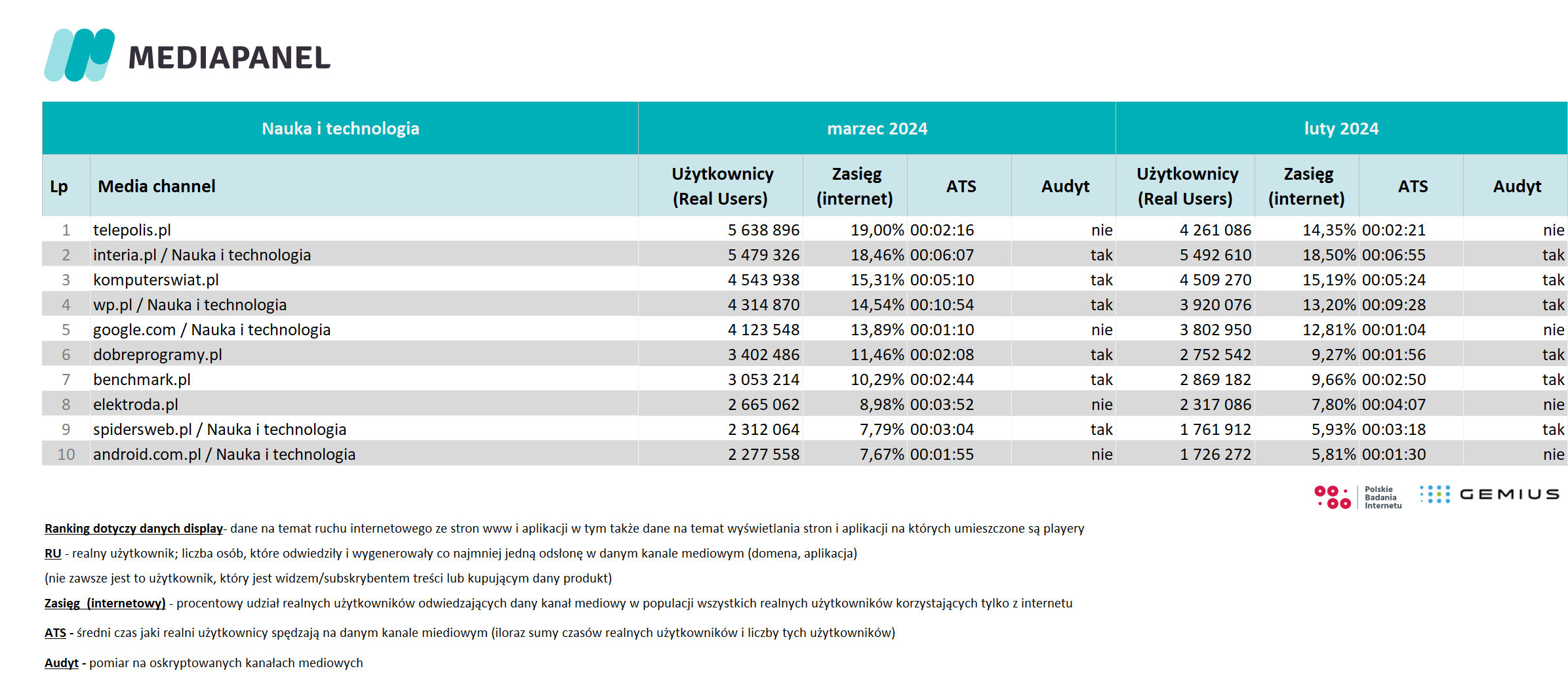The width and height of the screenshot is (1568, 675).
Task: Click the Gemius logo
Action: coord(1490,495)
